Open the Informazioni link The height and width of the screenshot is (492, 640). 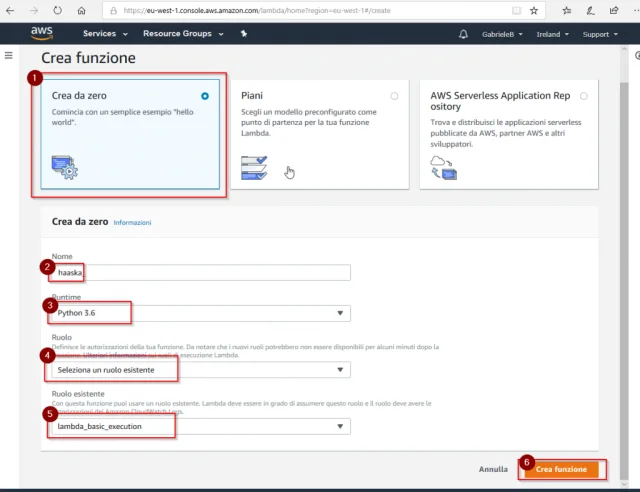[x=132, y=222]
